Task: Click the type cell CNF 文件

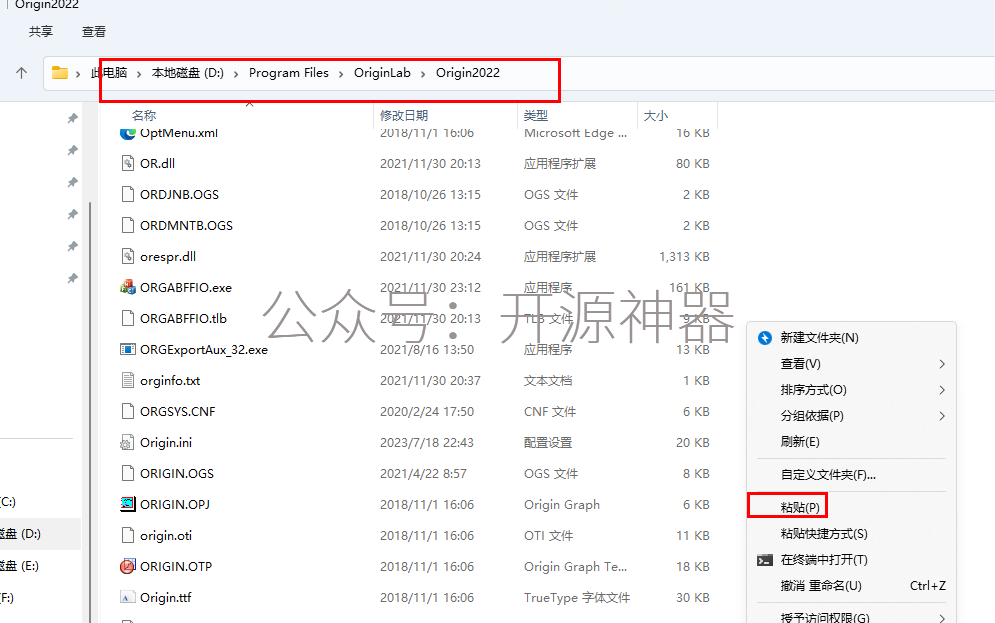Action: pyautogui.click(x=550, y=412)
